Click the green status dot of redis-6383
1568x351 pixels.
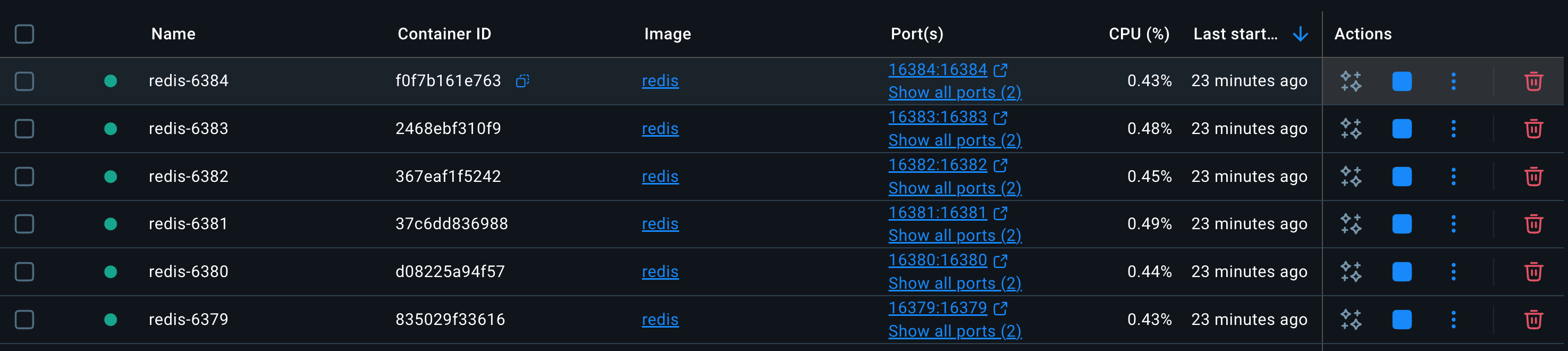point(110,129)
